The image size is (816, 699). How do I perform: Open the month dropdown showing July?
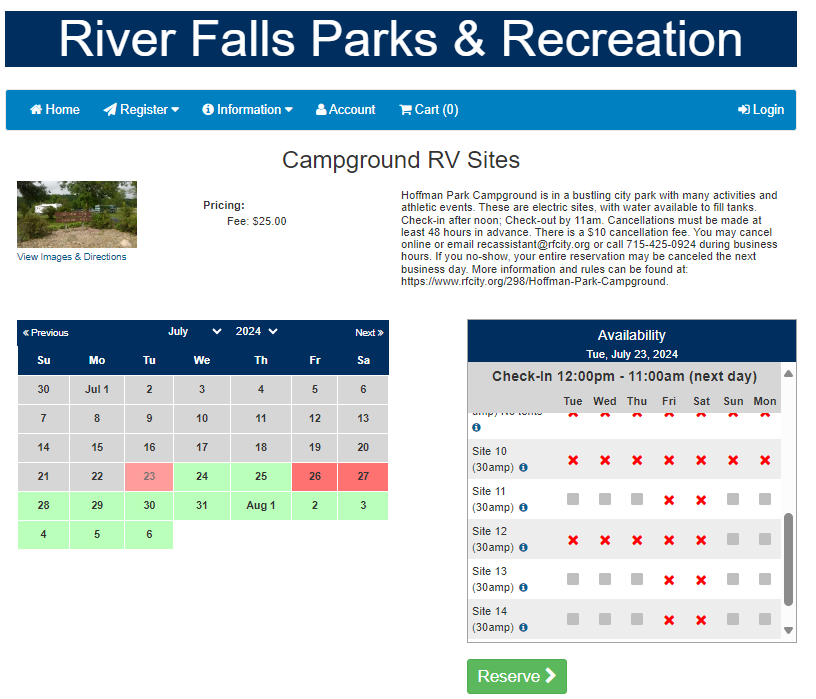click(195, 332)
